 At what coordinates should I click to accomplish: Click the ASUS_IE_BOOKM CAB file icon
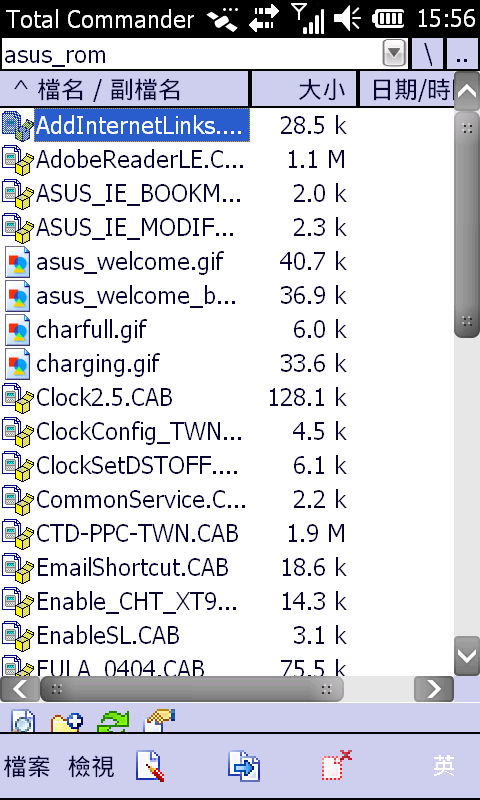17,193
